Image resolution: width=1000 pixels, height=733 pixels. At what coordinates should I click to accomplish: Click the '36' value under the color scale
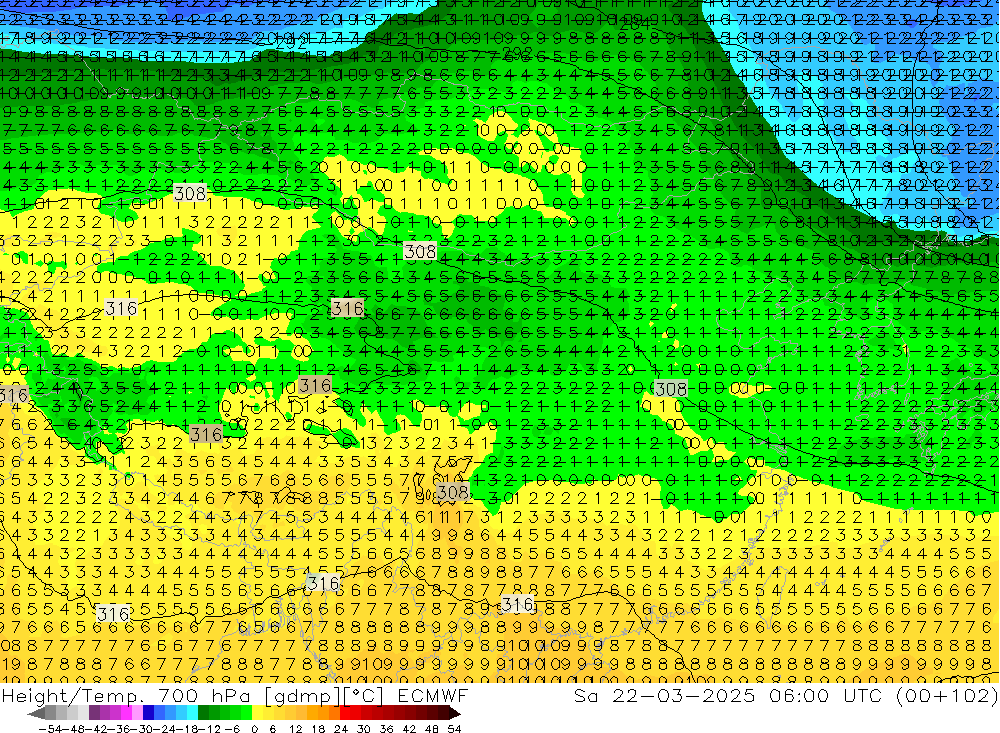pyautogui.click(x=386, y=729)
